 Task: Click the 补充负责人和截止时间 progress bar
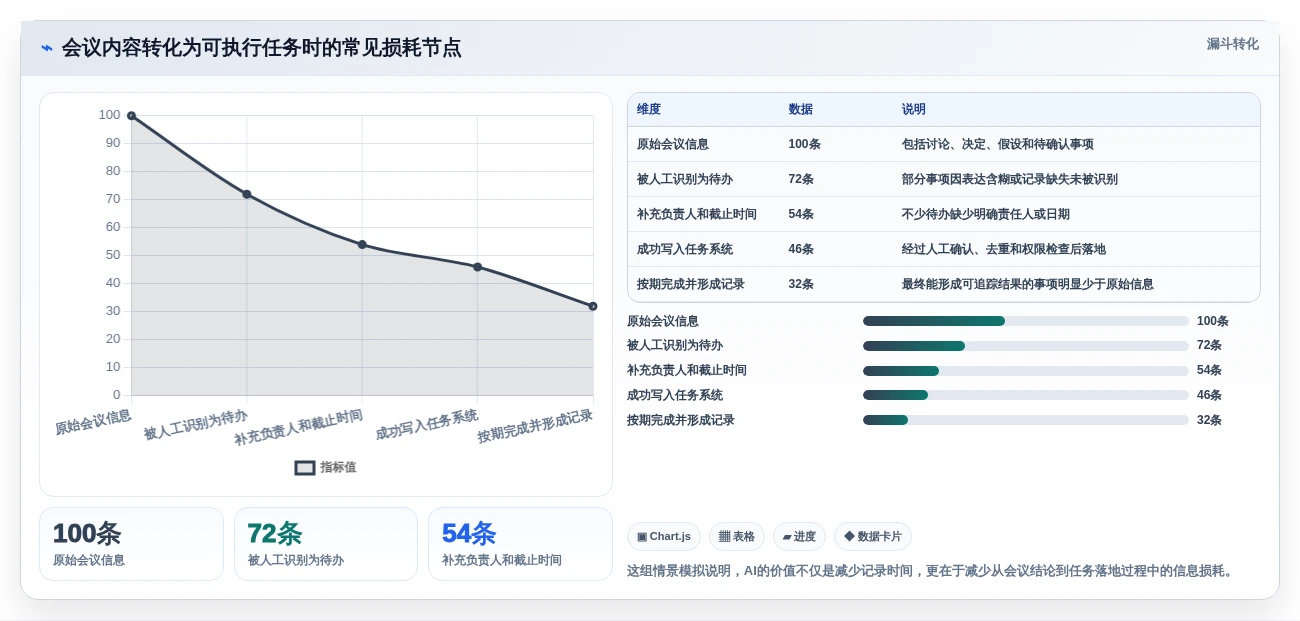coord(1026,370)
